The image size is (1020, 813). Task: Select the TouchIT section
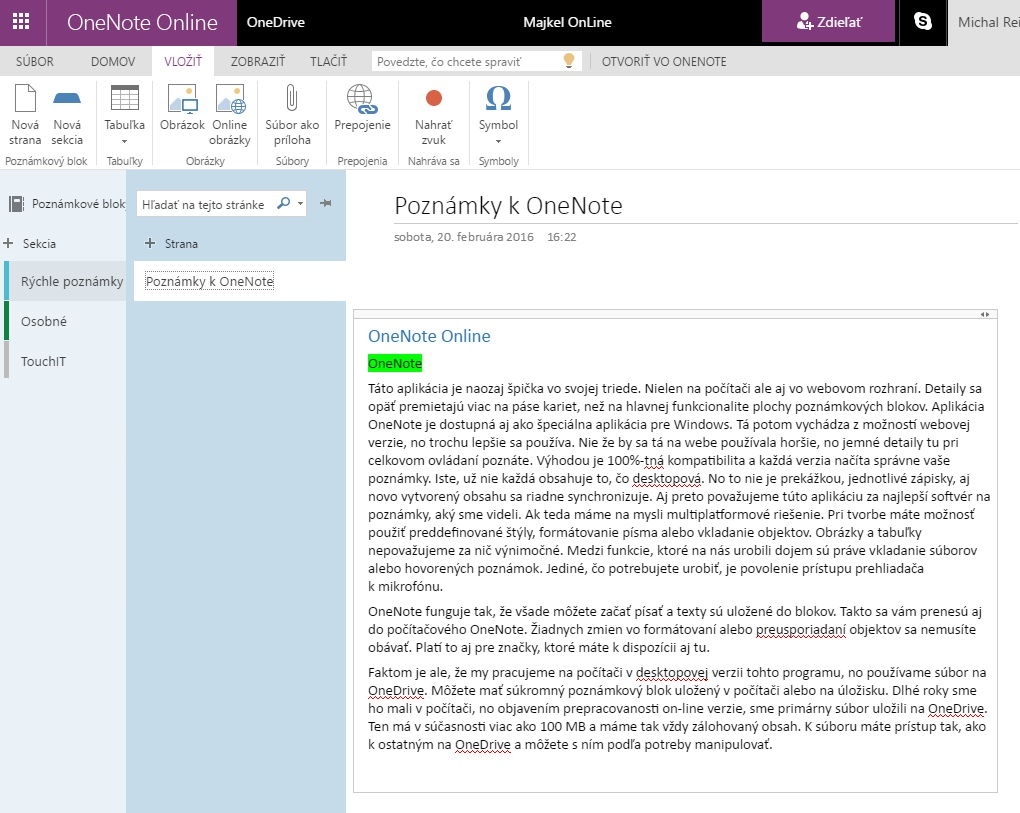pos(44,361)
